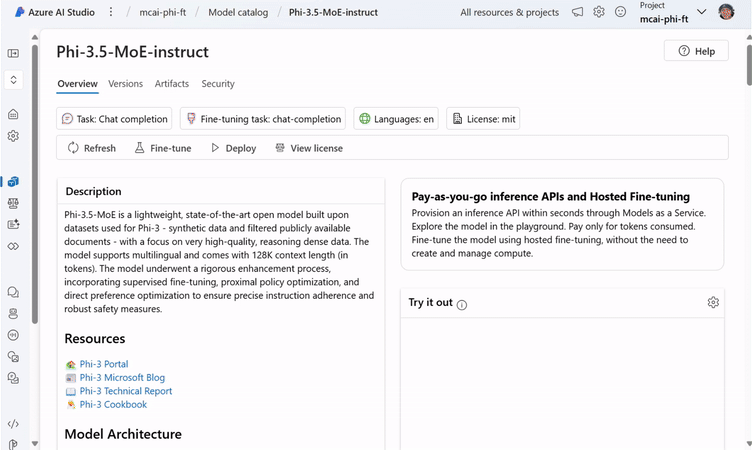Click the megaphone announcements icon
Viewport: 752px width, 450px height.
[578, 12]
